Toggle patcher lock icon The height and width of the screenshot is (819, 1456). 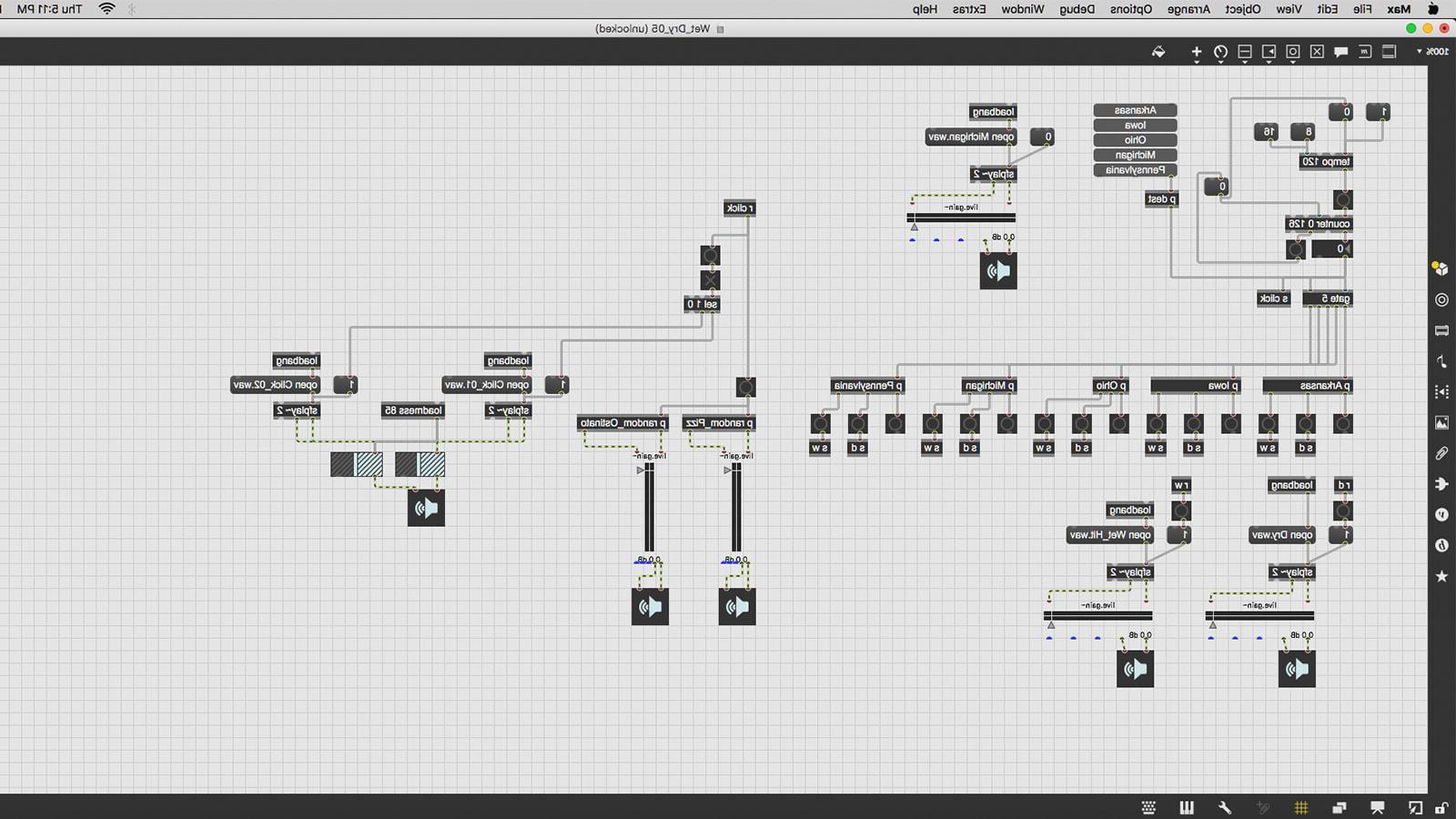(x=1441, y=807)
